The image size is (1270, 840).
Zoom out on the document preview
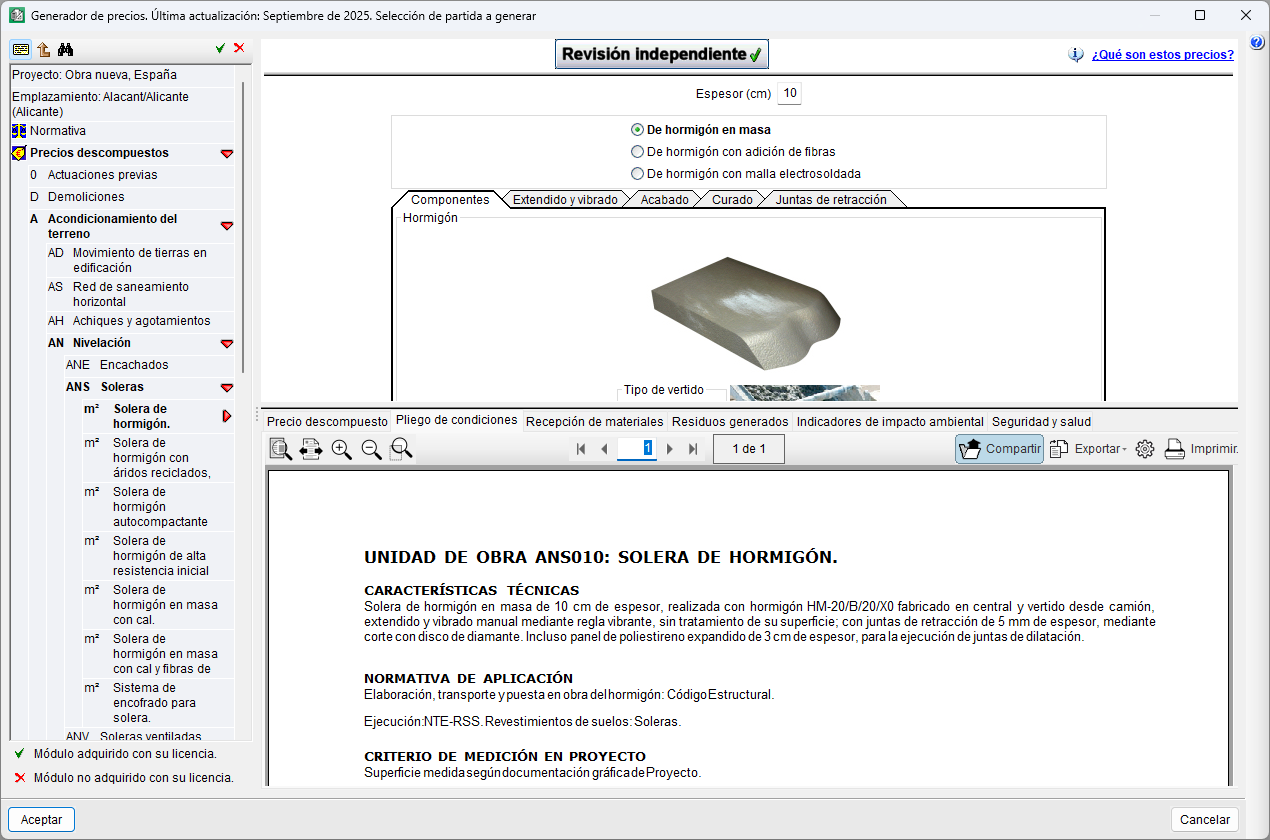click(371, 449)
